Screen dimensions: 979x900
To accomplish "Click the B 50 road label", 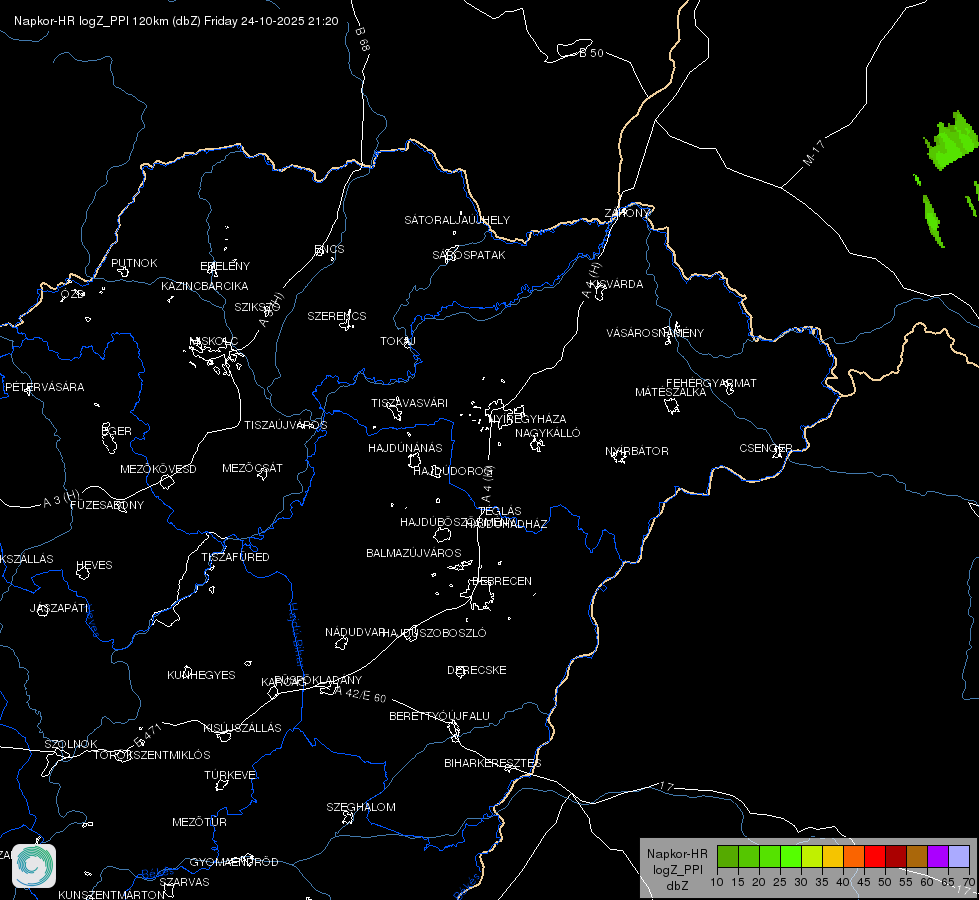I will tap(591, 53).
